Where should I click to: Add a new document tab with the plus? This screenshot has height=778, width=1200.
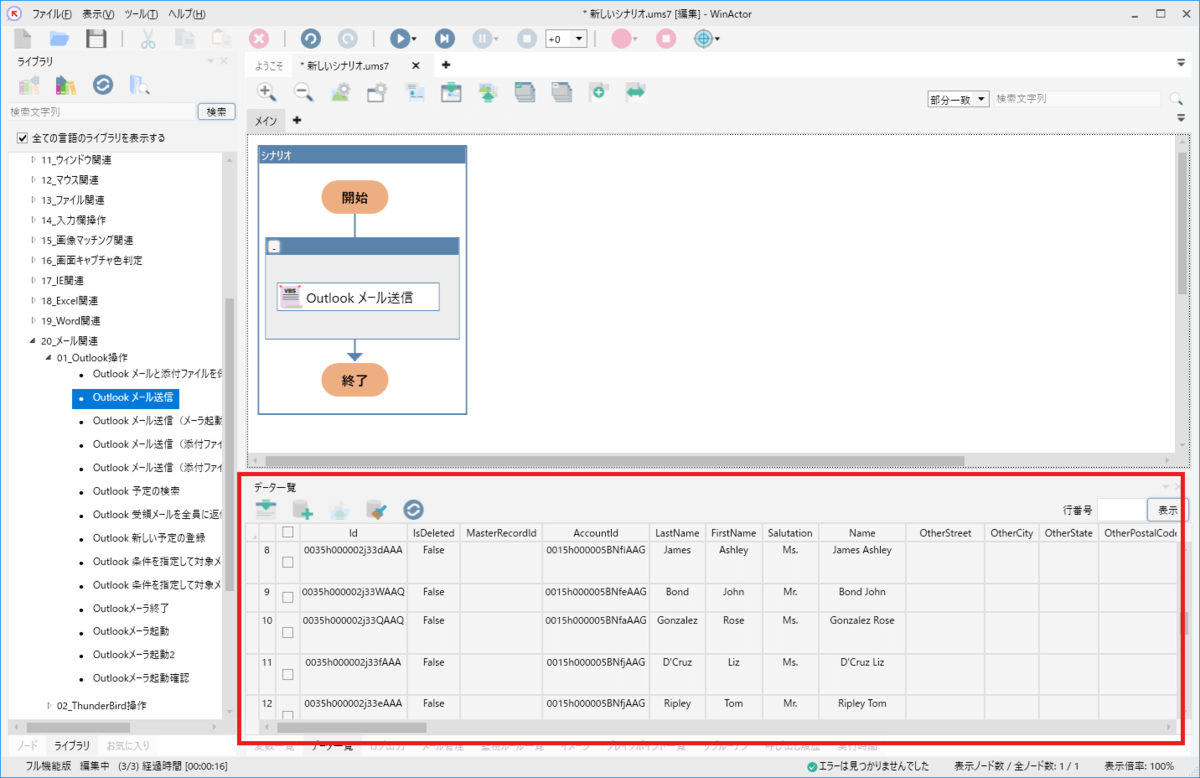445,64
